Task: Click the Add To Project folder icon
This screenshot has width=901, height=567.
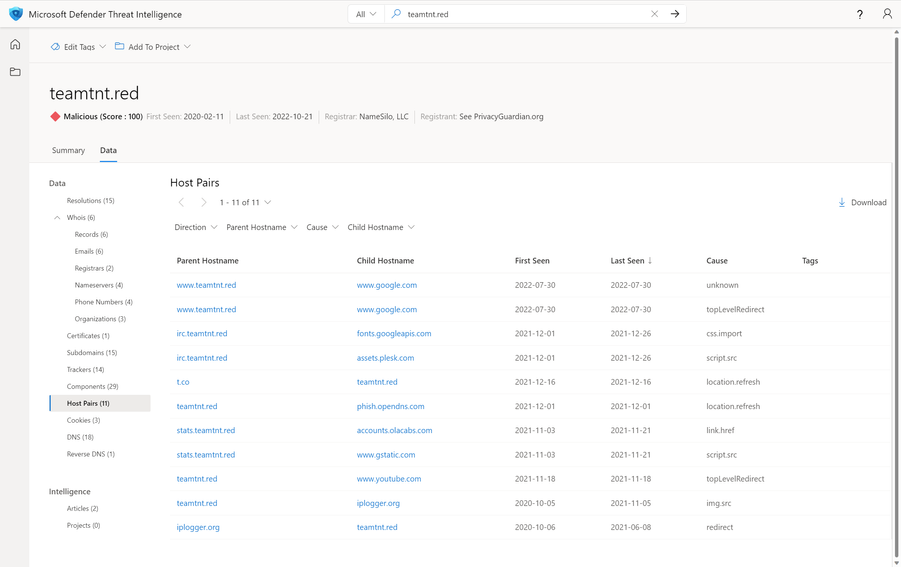Action: pyautogui.click(x=120, y=46)
